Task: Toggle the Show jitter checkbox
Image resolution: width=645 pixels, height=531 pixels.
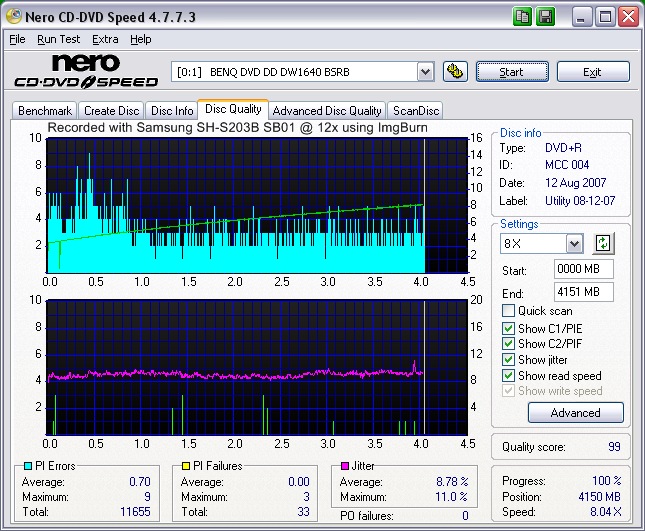Action: [x=509, y=360]
